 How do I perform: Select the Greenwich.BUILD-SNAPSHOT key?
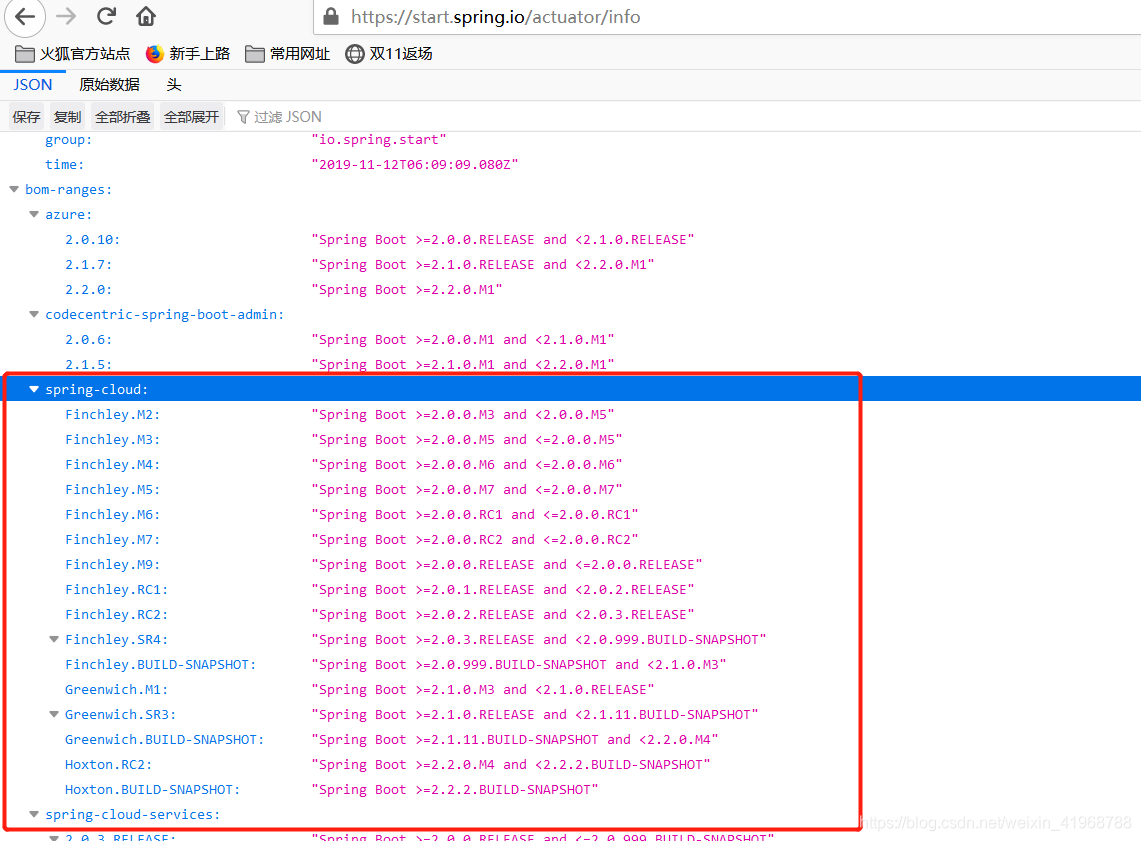164,739
